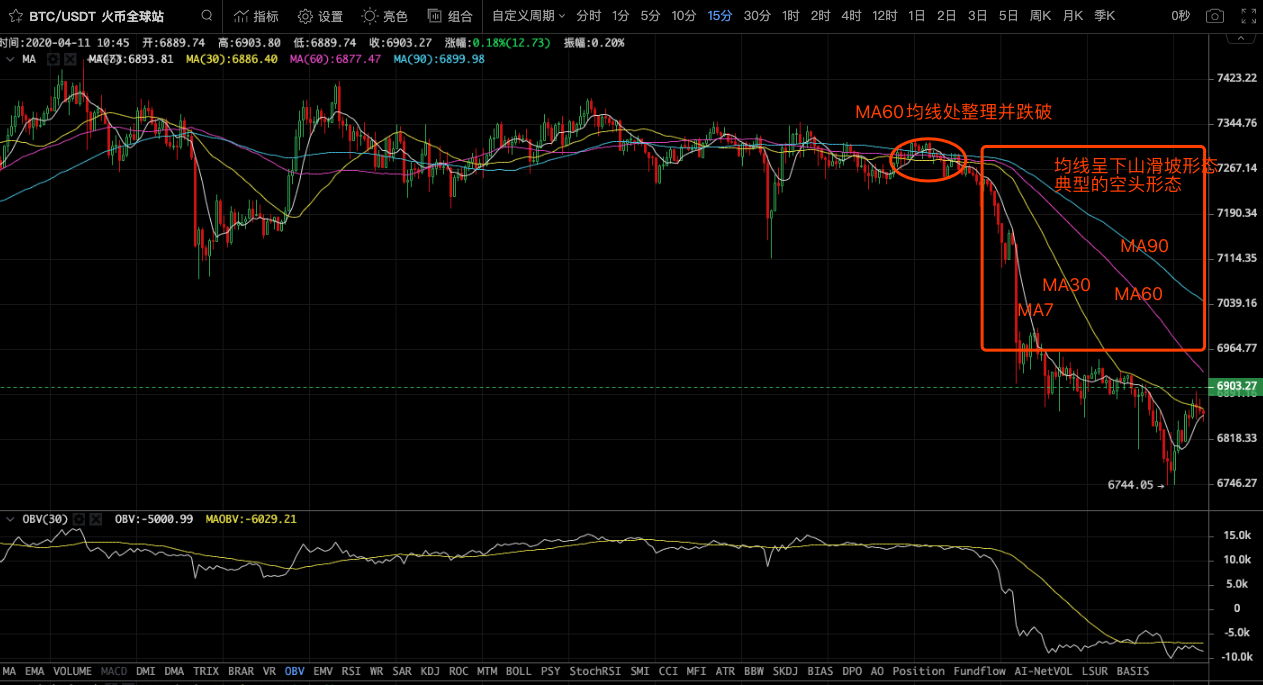The width and height of the screenshot is (1263, 685).
Task: Click the search magnifier icon
Action: coord(206,16)
